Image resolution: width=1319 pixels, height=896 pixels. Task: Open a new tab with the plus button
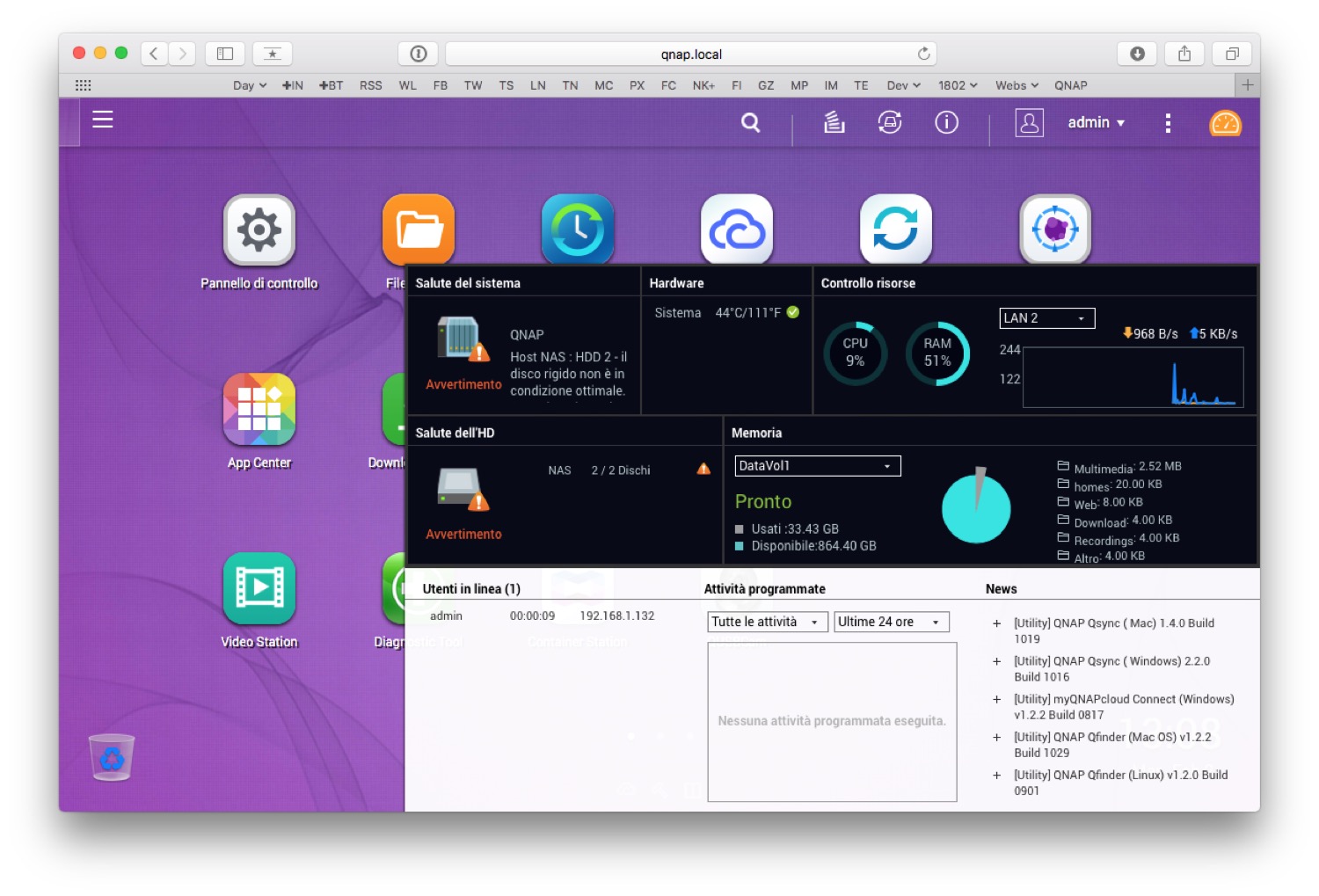click(x=1247, y=85)
